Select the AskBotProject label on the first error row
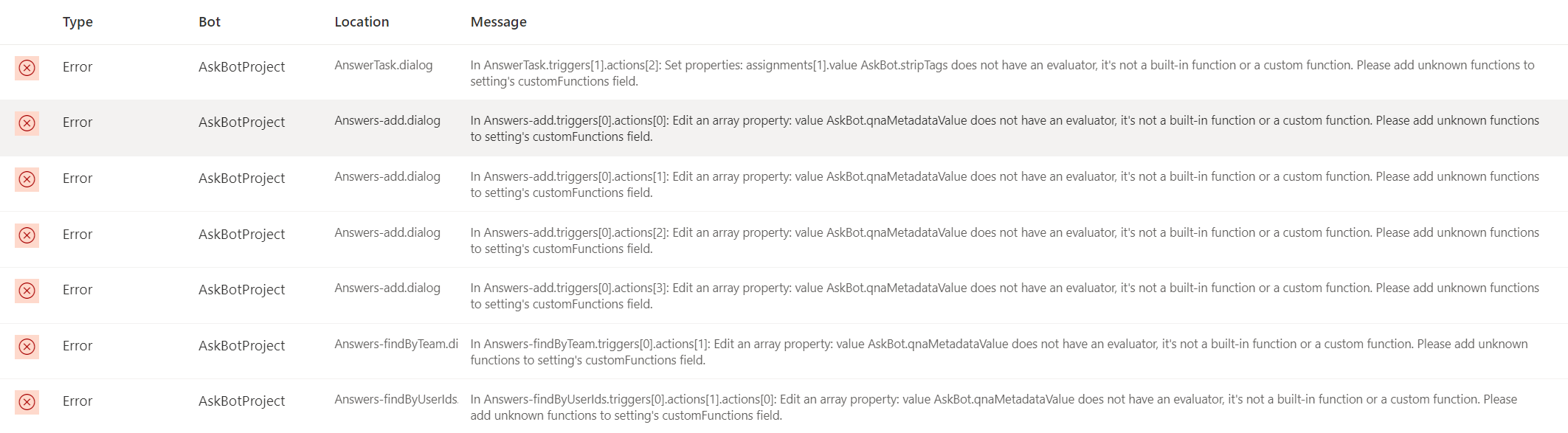 pyautogui.click(x=241, y=67)
